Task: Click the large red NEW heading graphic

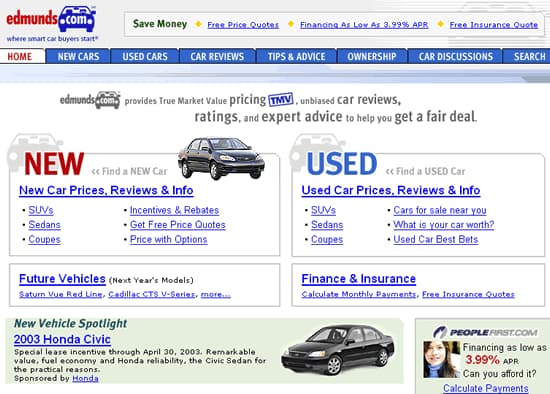Action: click(x=54, y=164)
